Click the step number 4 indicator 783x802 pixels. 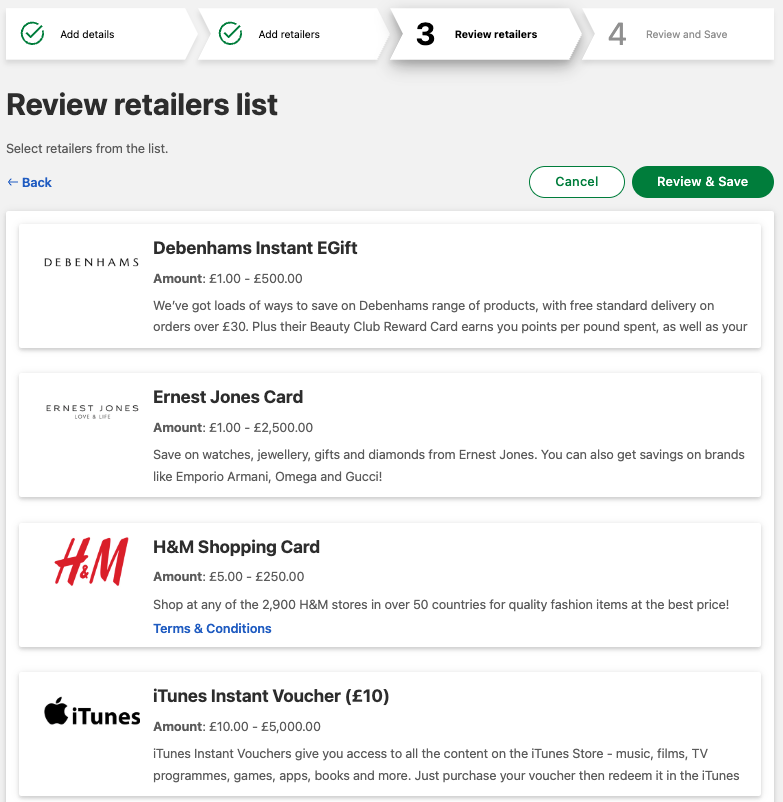617,34
